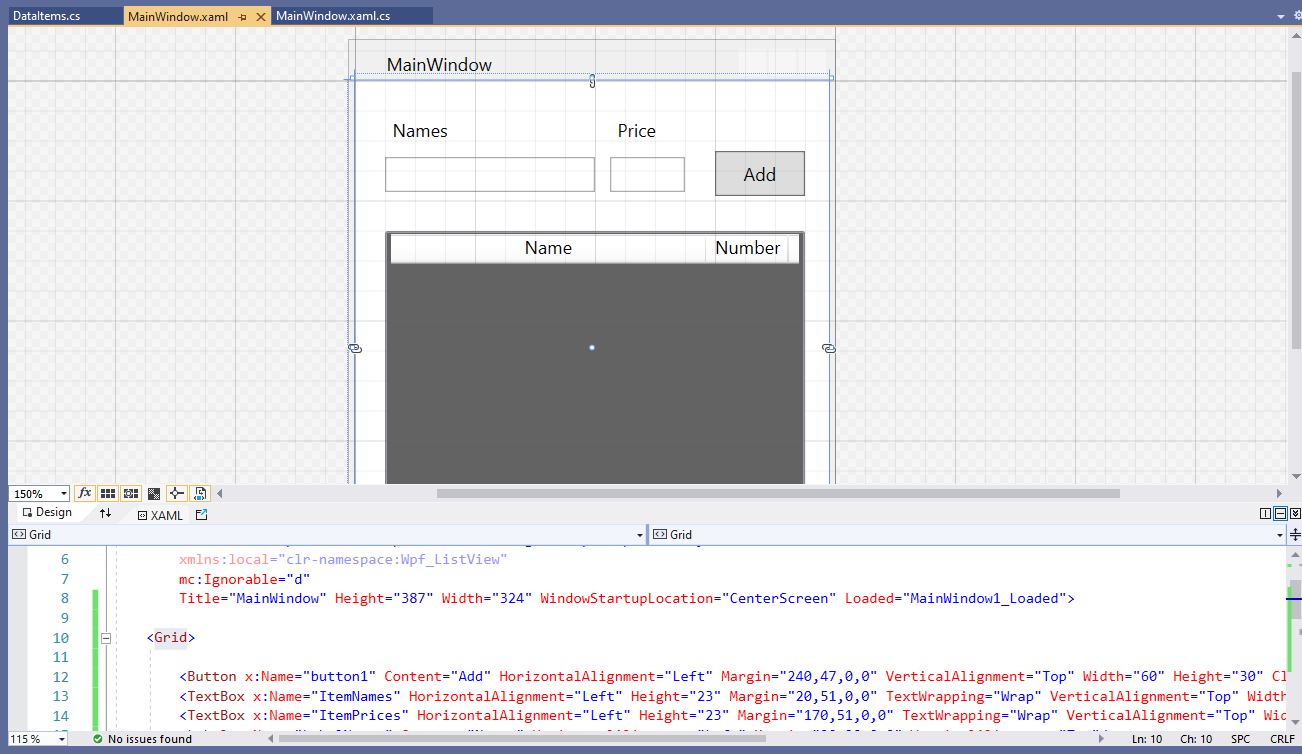Click the Number column header in ListView
The image size is (1302, 754).
tap(747, 248)
